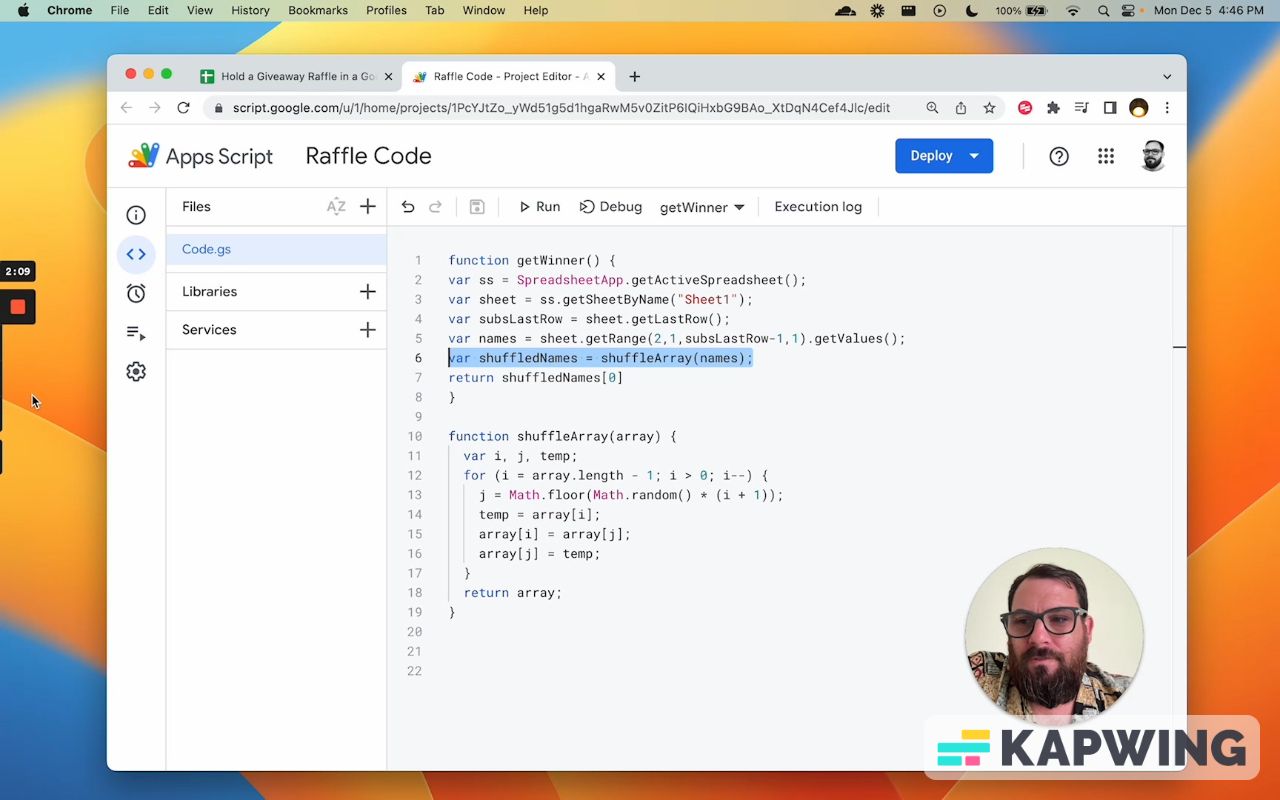Open the Profiles menu
Viewport: 1280px width, 800px height.
[386, 10]
